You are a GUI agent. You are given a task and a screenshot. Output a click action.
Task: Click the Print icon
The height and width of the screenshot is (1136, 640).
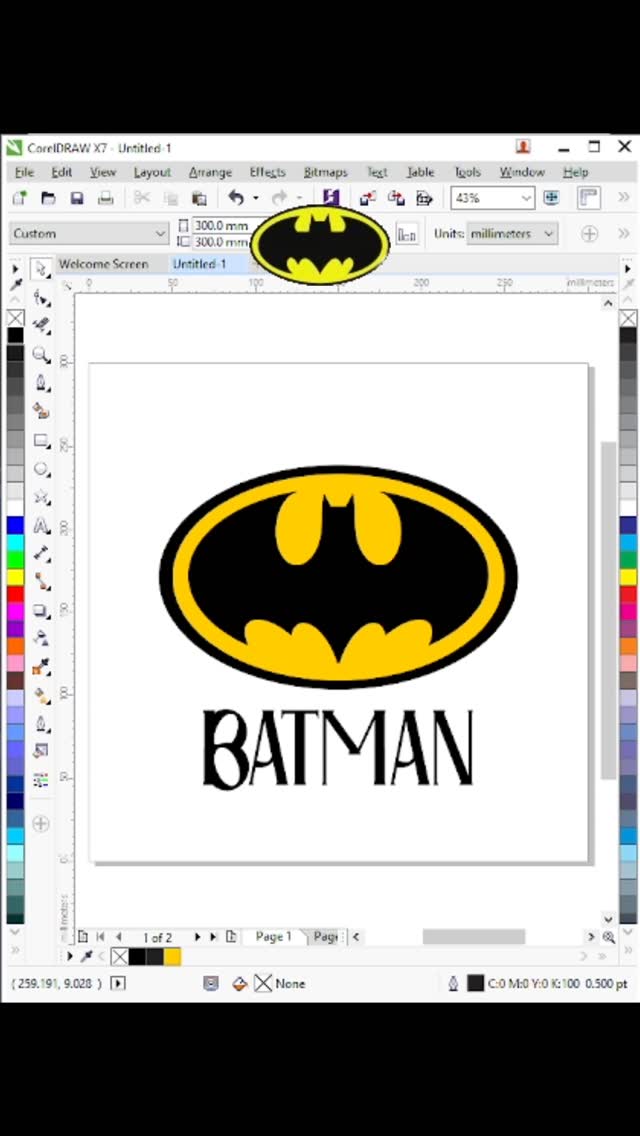(106, 197)
